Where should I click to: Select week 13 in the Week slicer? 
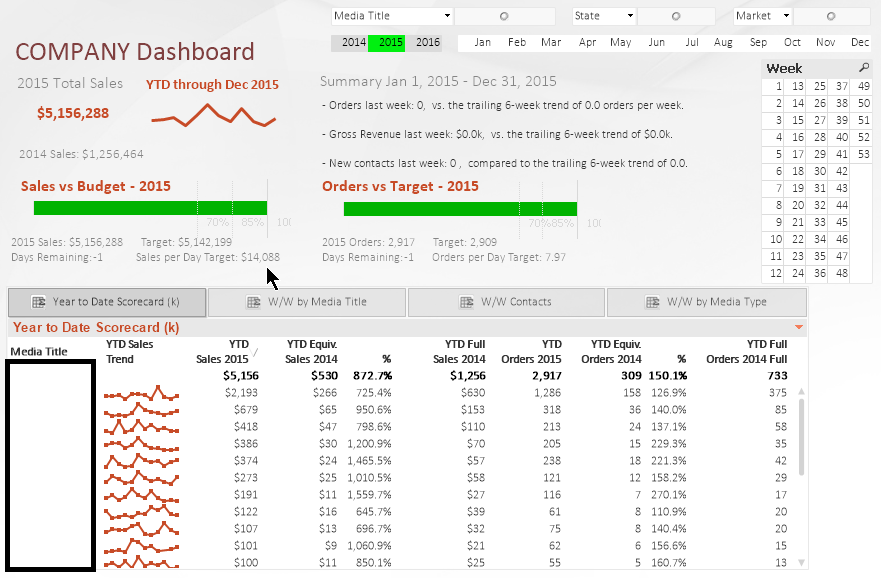[x=795, y=85]
